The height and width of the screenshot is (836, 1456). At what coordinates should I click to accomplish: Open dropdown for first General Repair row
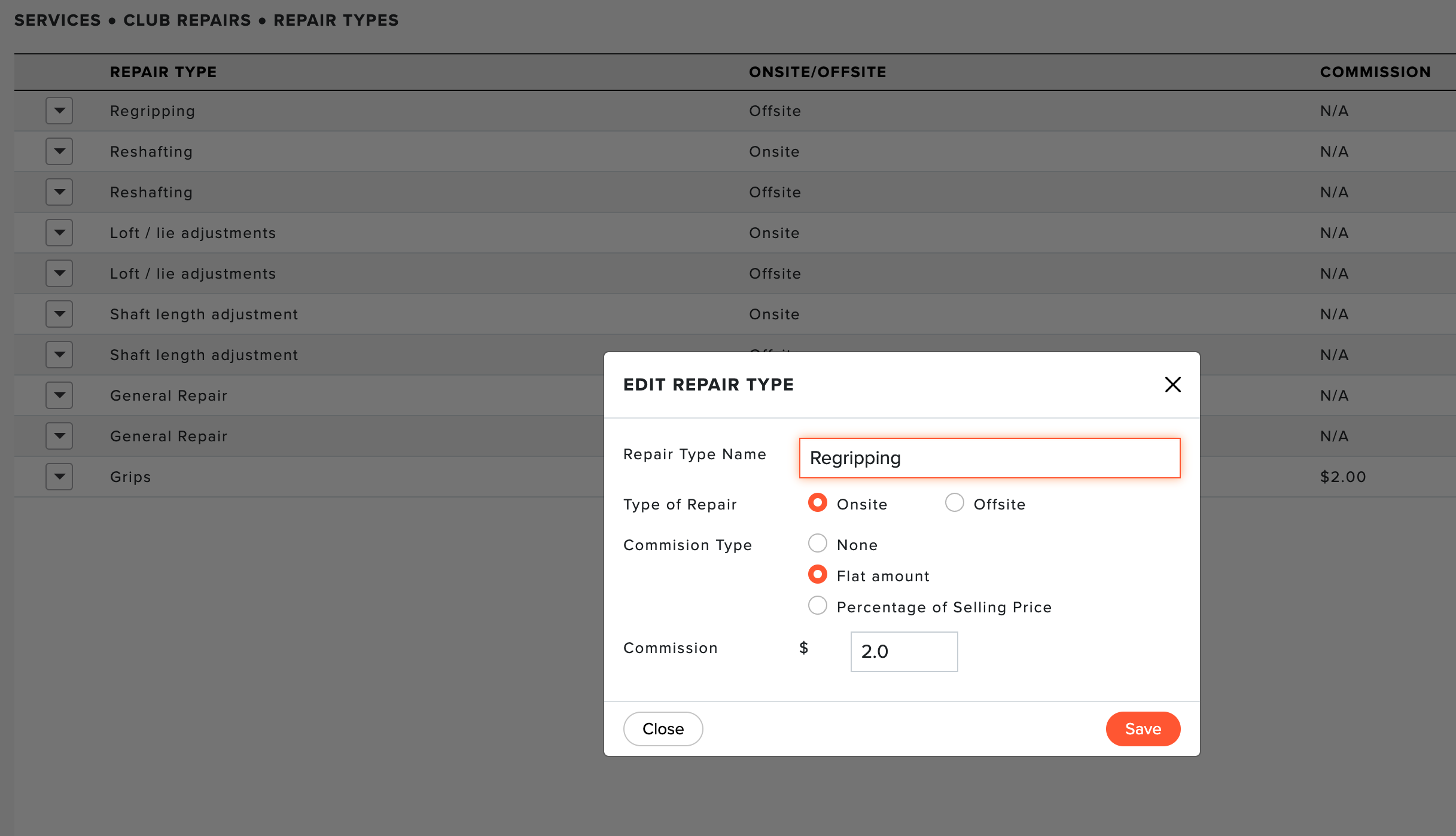click(x=59, y=395)
